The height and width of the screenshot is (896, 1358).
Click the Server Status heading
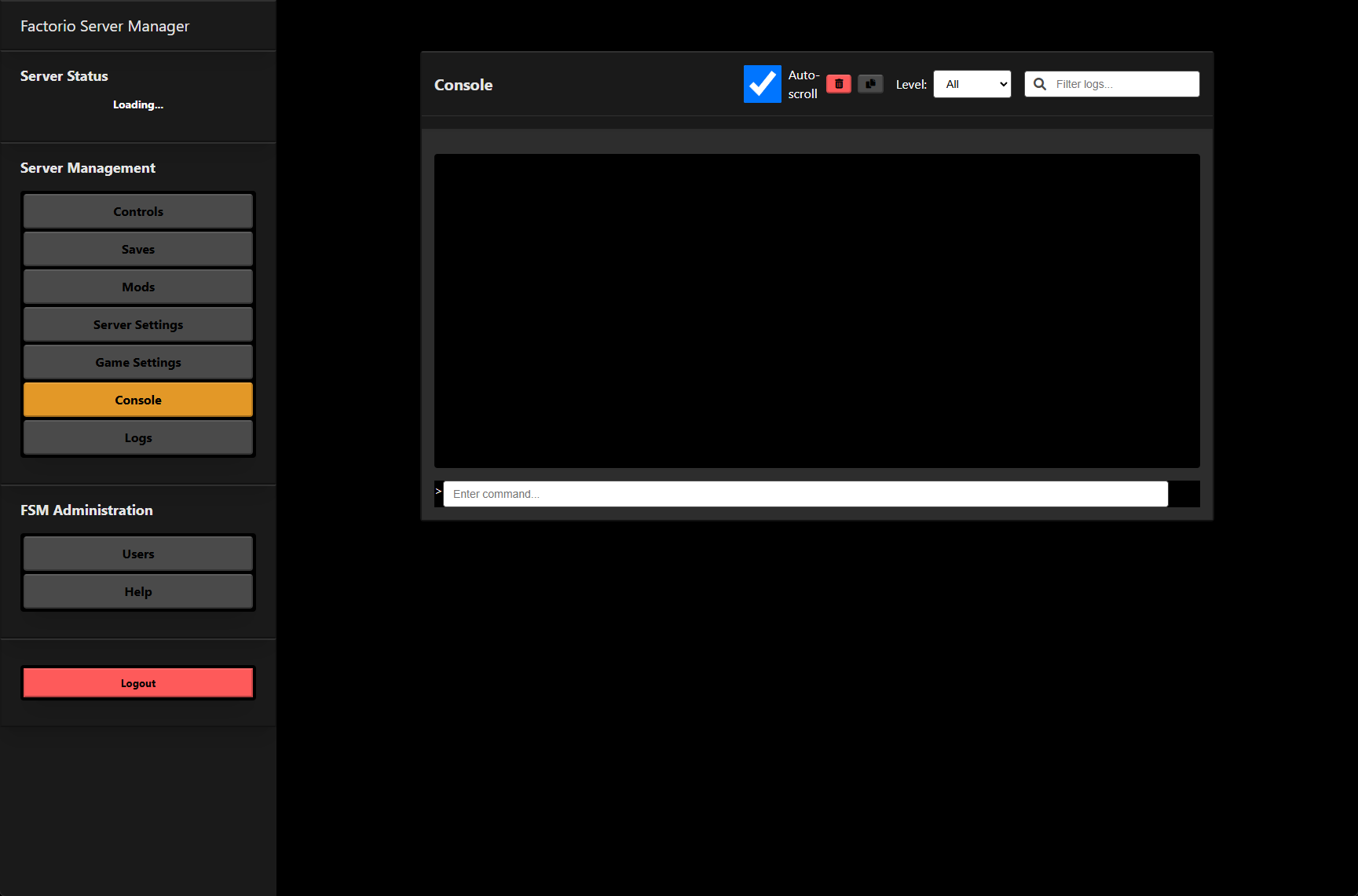pyautogui.click(x=64, y=76)
